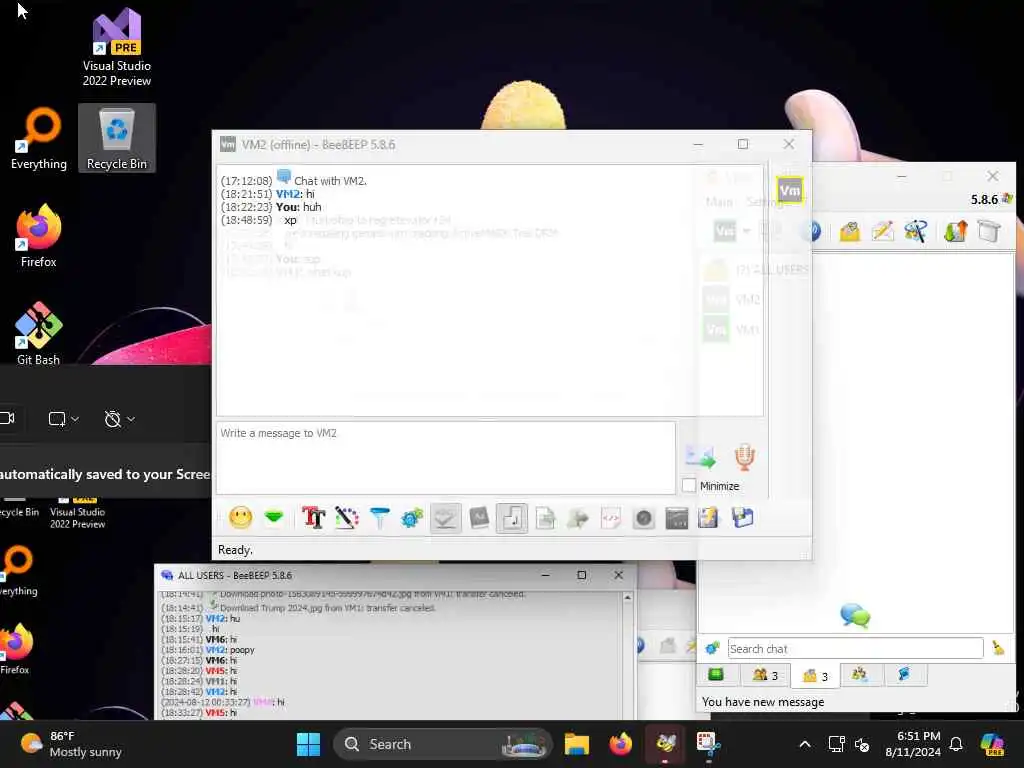The image size is (1024, 768).
Task: Click the blue funnel filter icon
Action: [x=379, y=518]
